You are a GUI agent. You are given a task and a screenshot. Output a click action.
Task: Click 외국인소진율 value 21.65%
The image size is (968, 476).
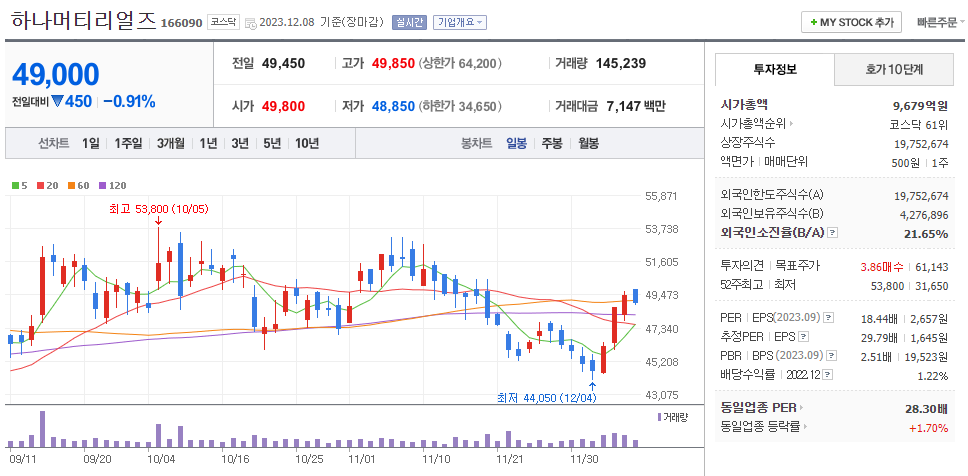[924, 233]
